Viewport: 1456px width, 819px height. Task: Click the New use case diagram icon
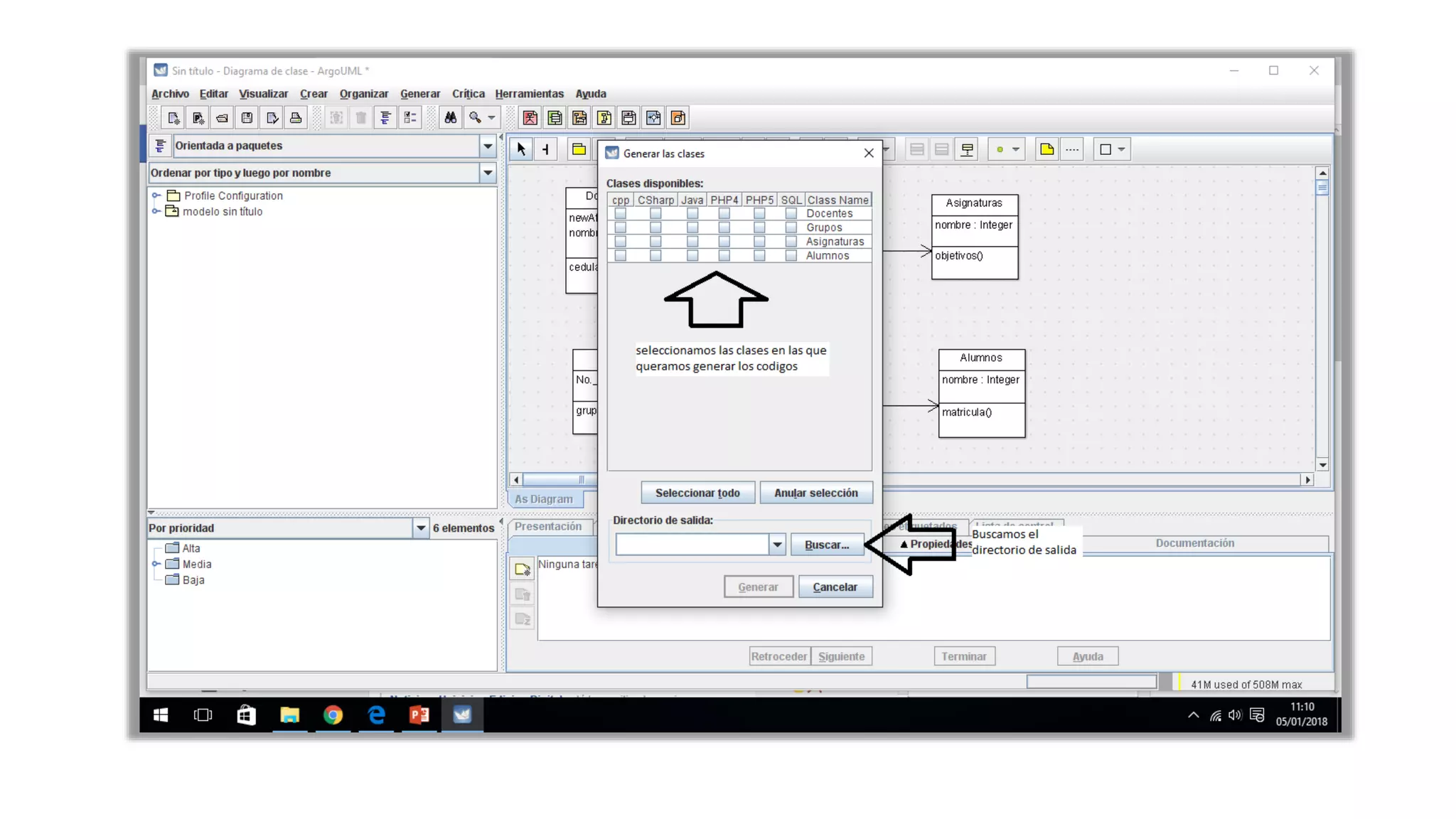tap(530, 118)
